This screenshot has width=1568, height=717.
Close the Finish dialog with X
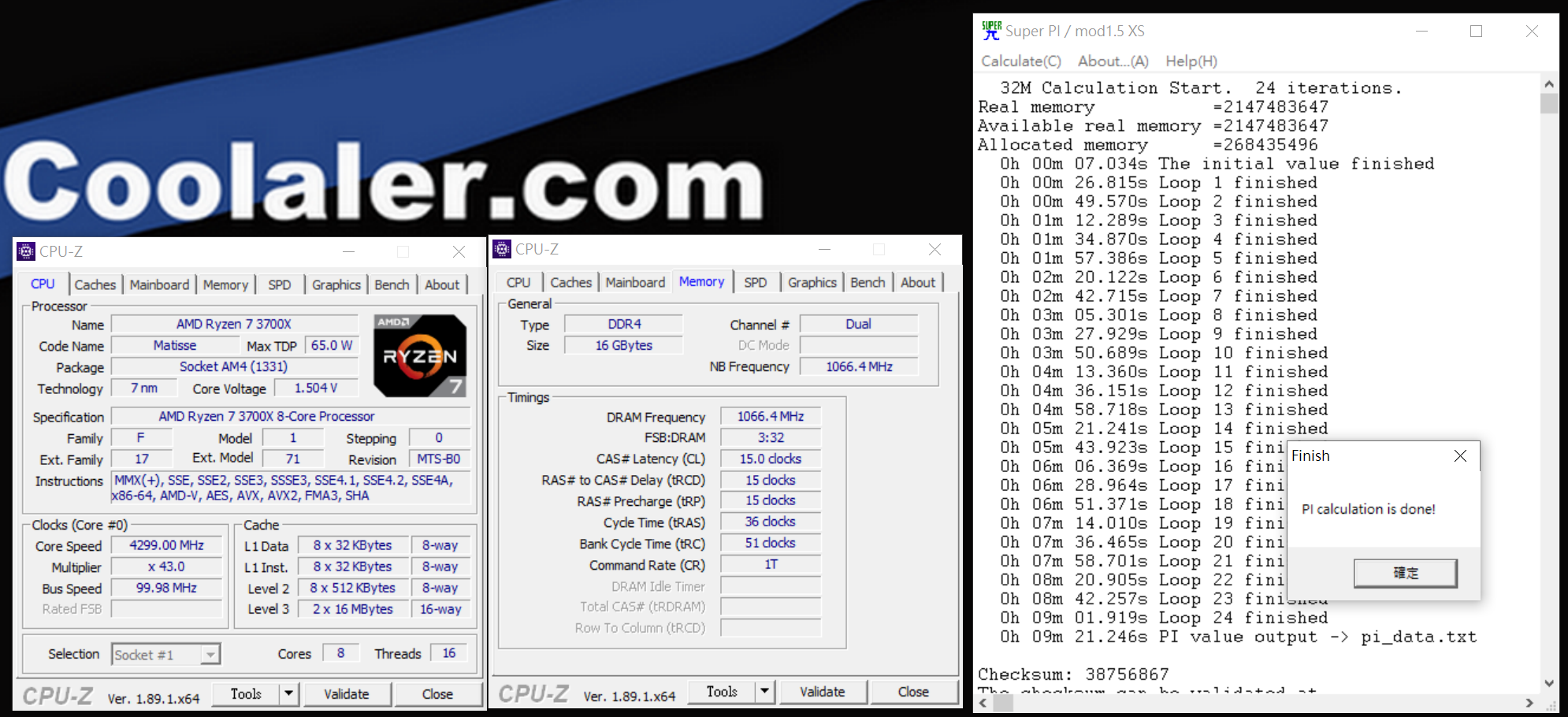pos(1460,455)
